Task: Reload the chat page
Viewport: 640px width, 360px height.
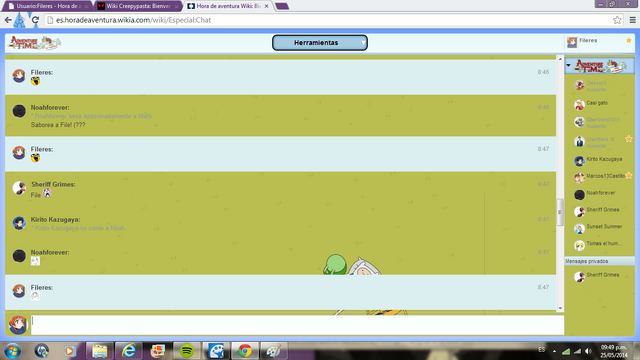Action: [x=35, y=20]
